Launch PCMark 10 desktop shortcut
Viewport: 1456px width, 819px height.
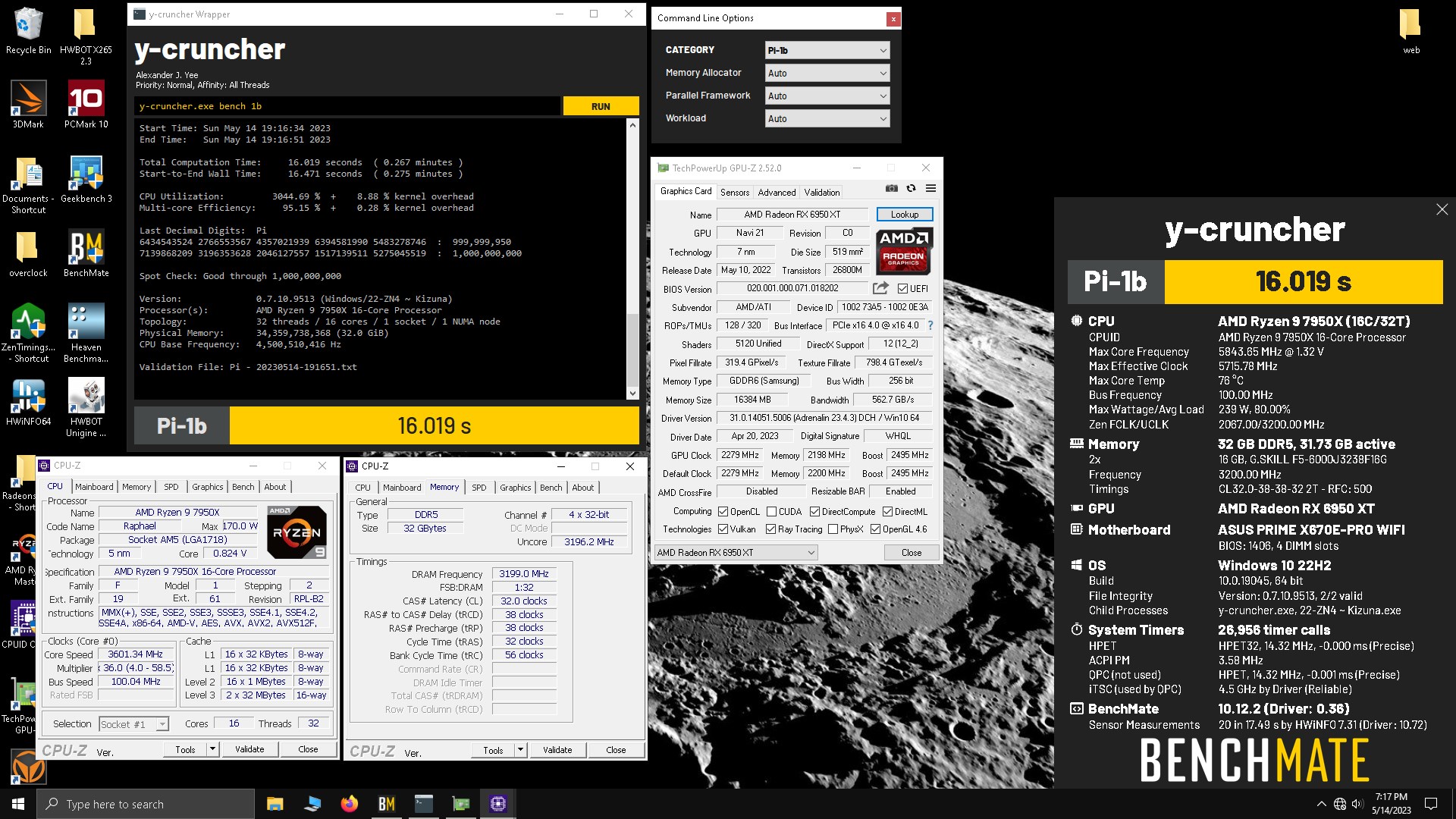click(86, 105)
